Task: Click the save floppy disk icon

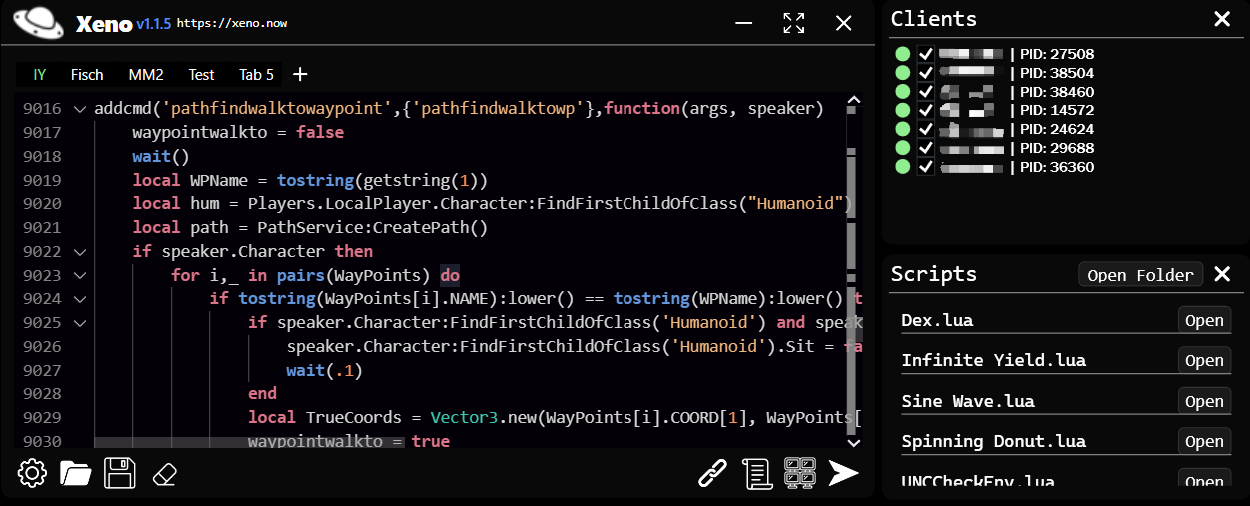Action: pyautogui.click(x=120, y=473)
